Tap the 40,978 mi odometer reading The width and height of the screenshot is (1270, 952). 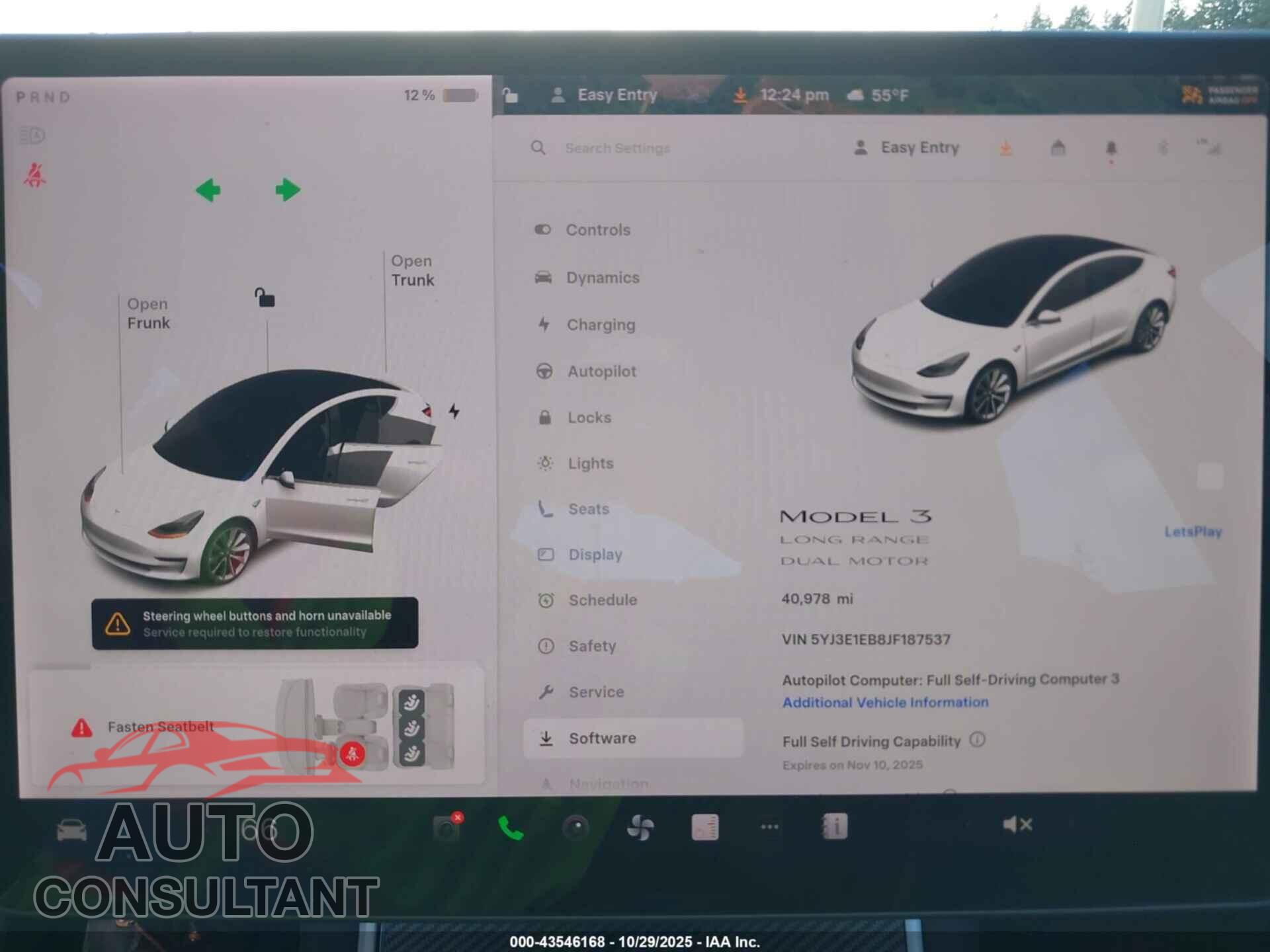(x=817, y=599)
